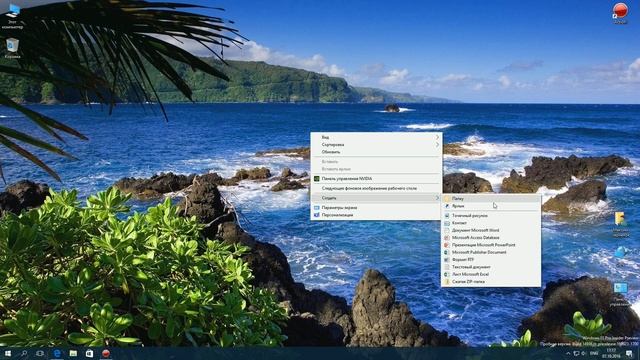
Task: Open the taskbar clock and date
Action: pyautogui.click(x=611, y=353)
